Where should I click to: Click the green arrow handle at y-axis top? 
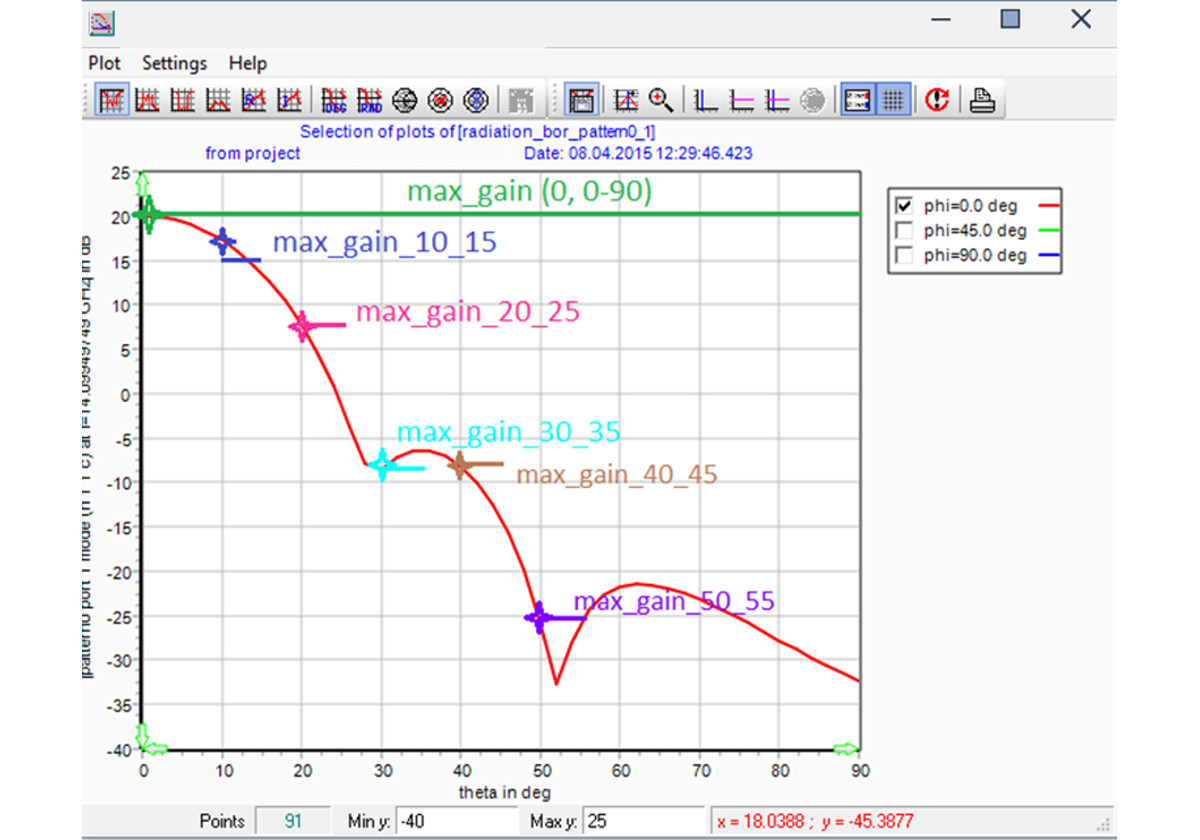(x=142, y=183)
